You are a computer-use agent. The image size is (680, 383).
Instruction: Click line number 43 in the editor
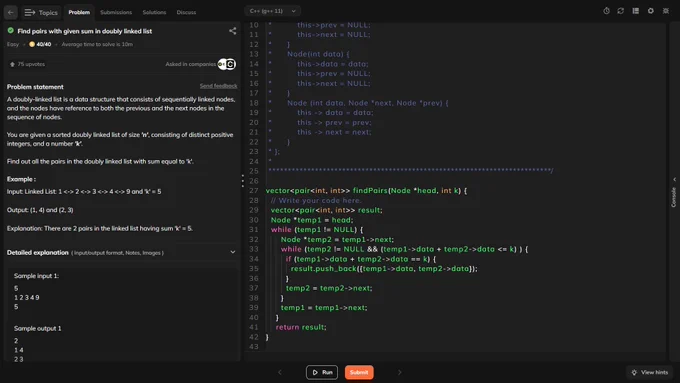[x=254, y=347]
